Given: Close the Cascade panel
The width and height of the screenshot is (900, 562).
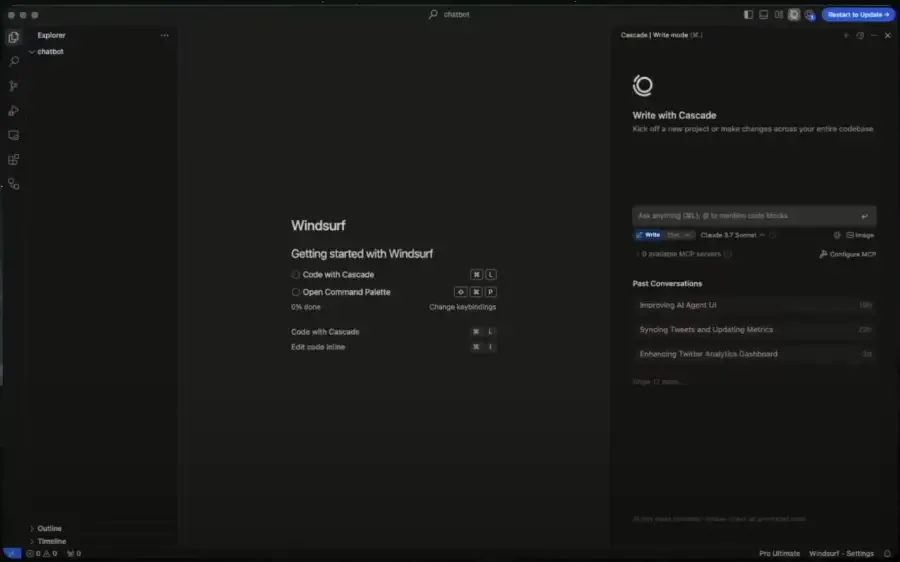Looking at the screenshot, I should (888, 36).
